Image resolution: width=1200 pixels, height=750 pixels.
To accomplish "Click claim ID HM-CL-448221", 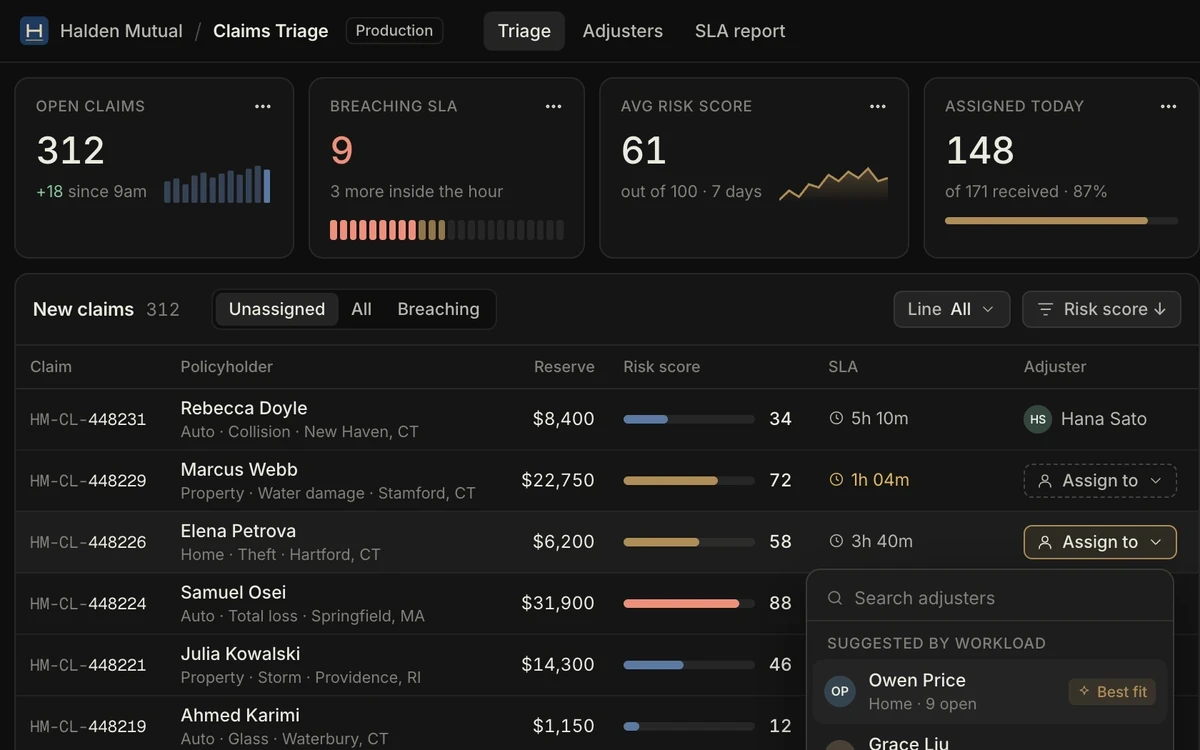I will [88, 665].
